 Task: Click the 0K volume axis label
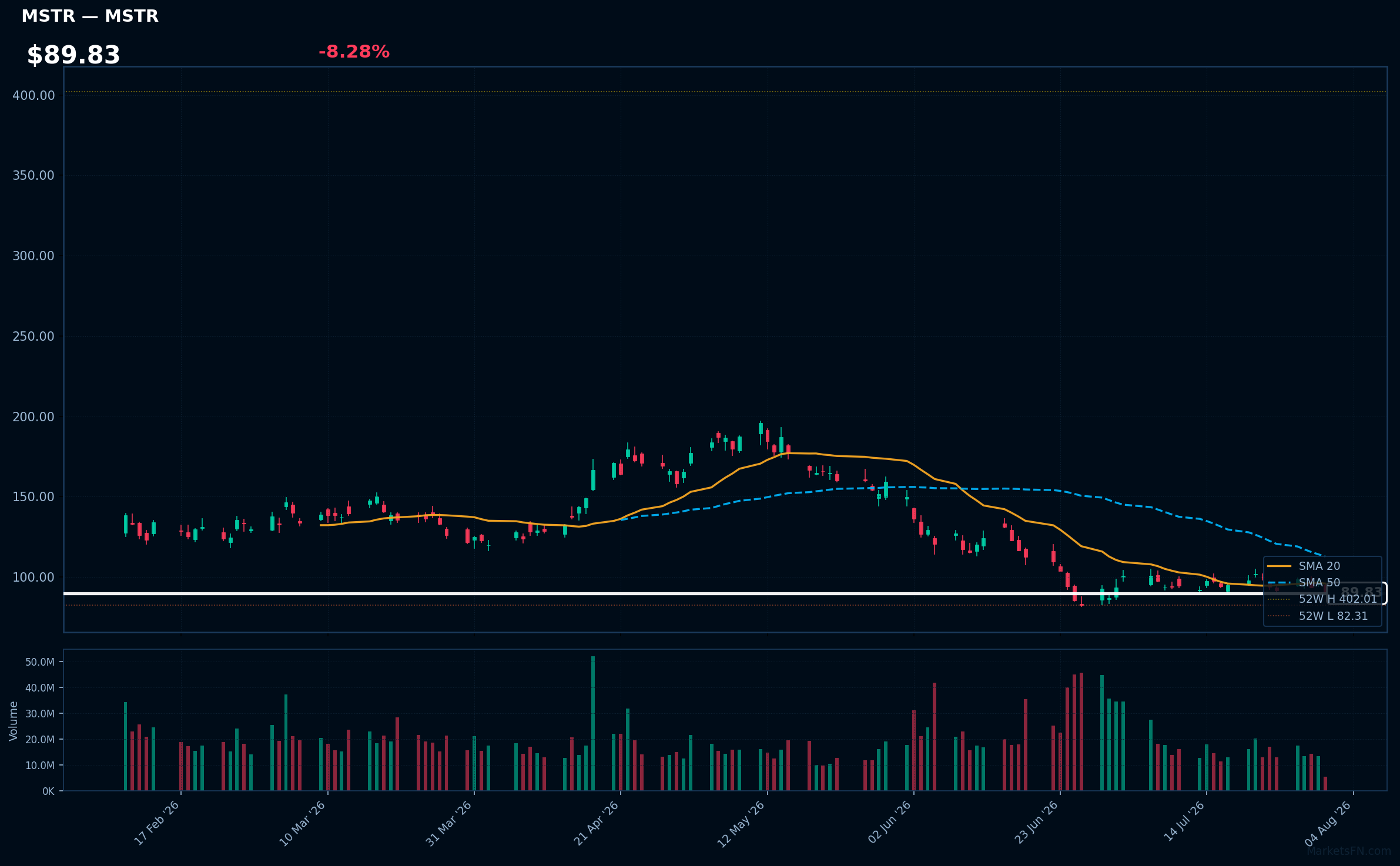[x=48, y=791]
